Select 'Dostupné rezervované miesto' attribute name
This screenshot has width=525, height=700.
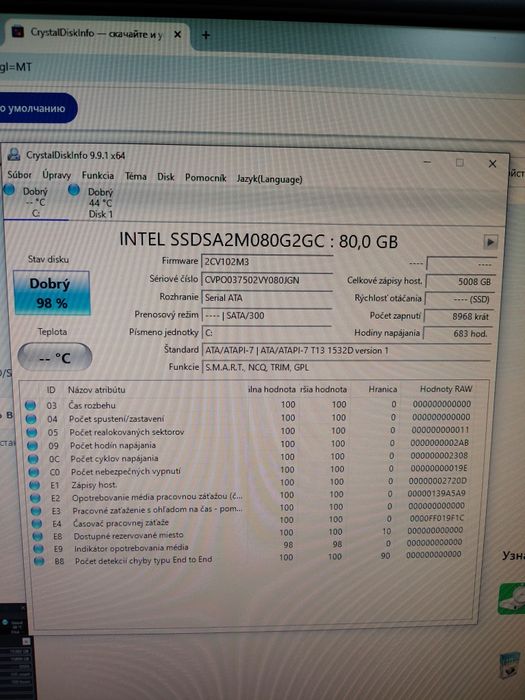pyautogui.click(x=129, y=535)
